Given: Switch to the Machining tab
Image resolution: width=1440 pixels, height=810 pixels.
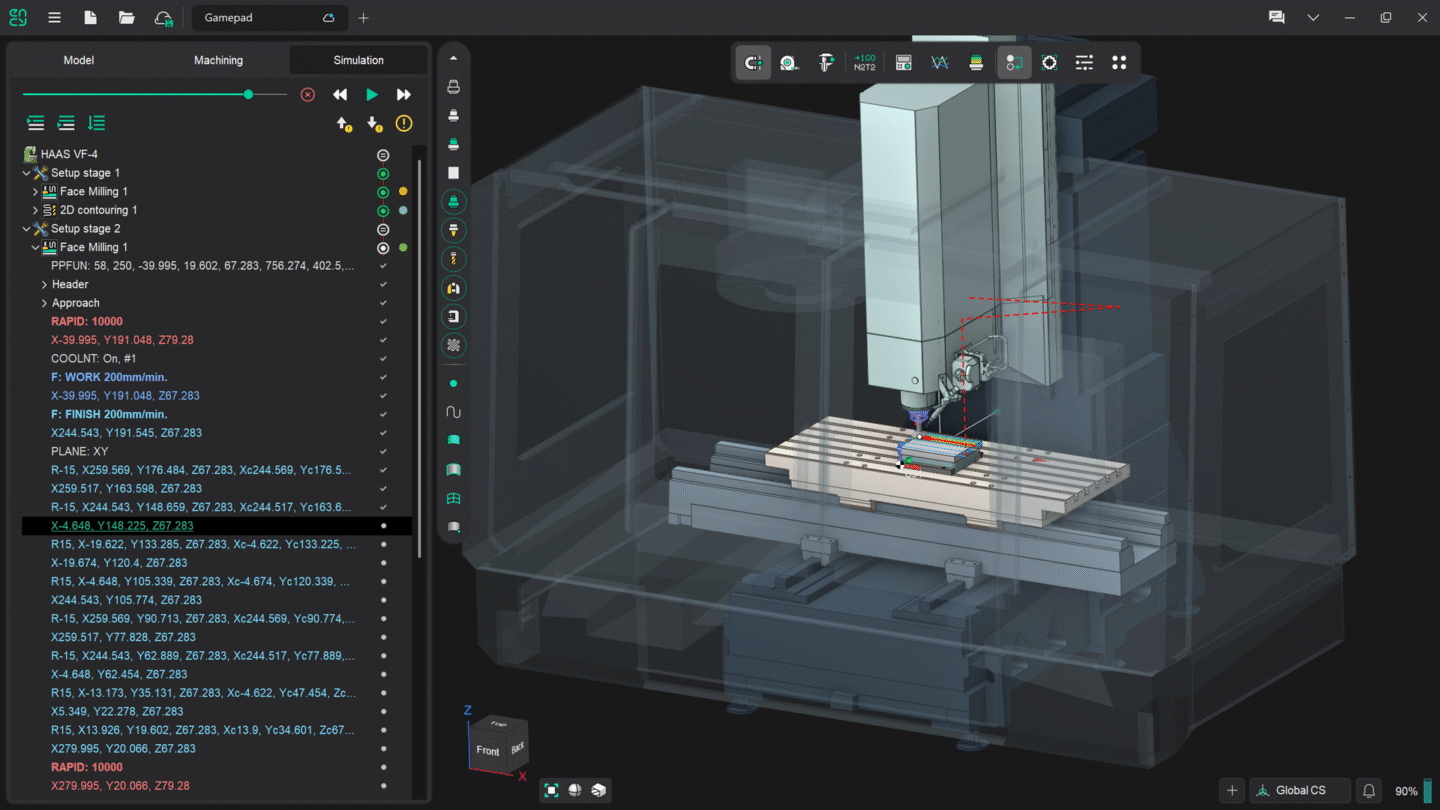Looking at the screenshot, I should click(x=218, y=60).
